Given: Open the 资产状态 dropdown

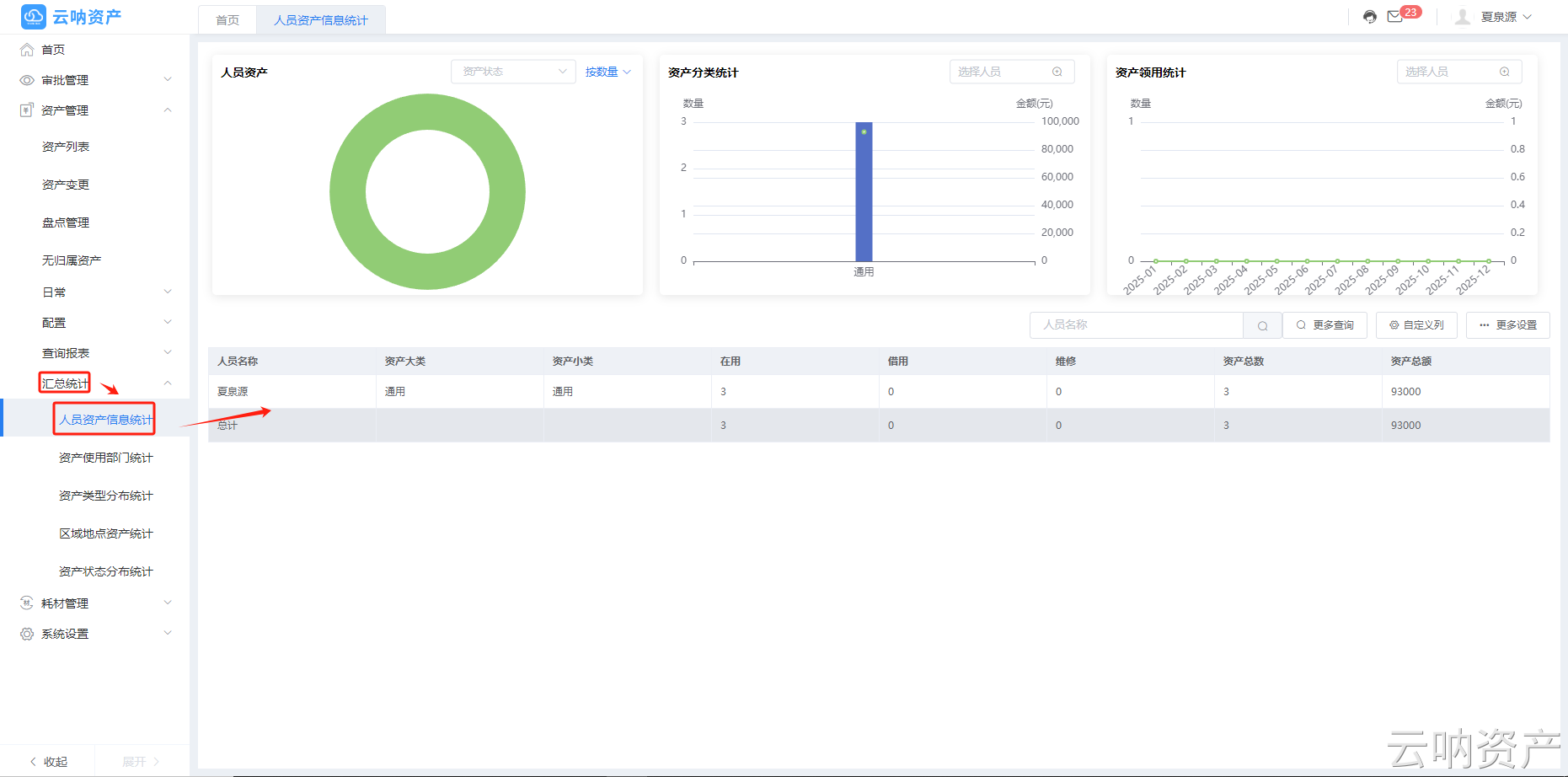Looking at the screenshot, I should [x=513, y=72].
